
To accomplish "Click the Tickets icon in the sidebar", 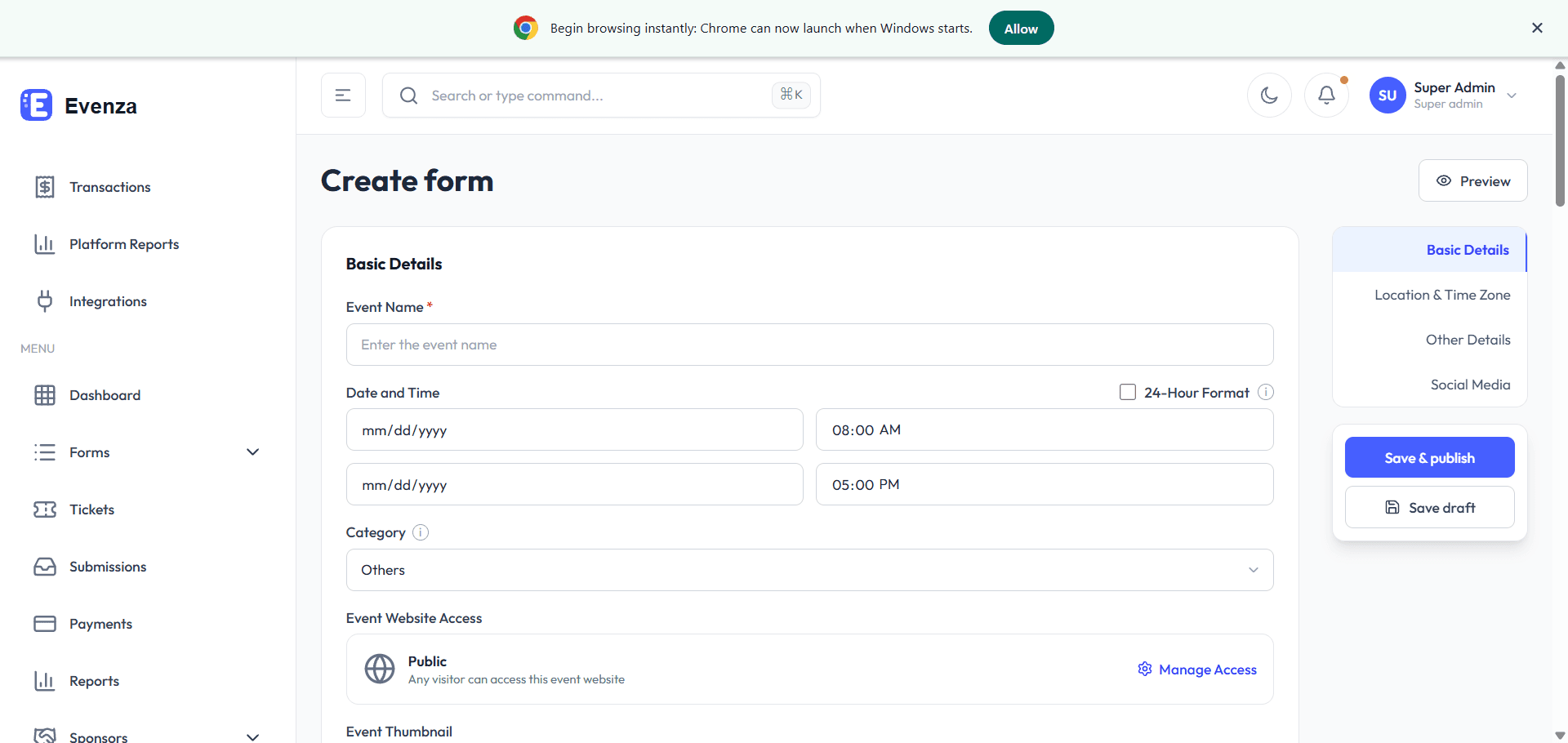I will [45, 509].
